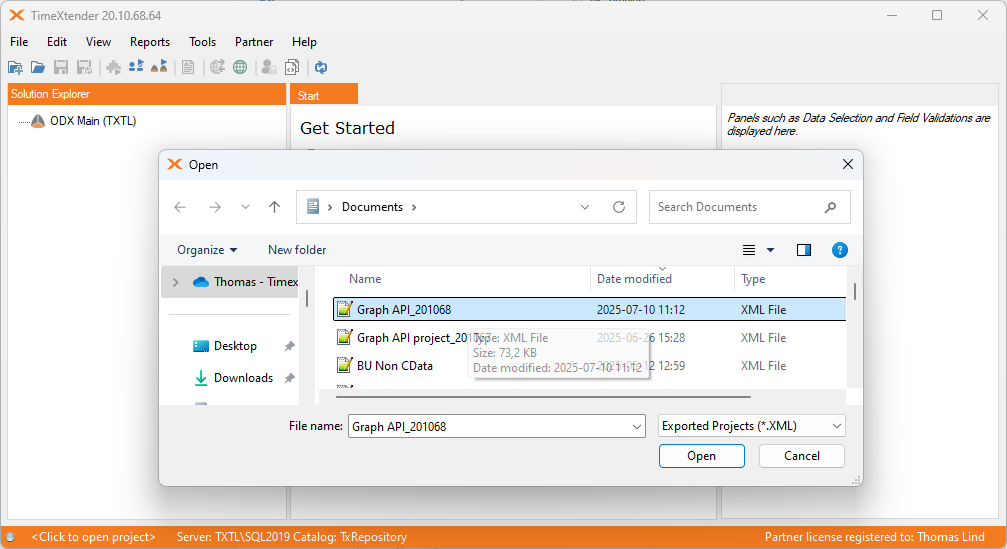This screenshot has width=1007, height=549.
Task: Click the BU Non CData file icon
Action: [x=345, y=365]
